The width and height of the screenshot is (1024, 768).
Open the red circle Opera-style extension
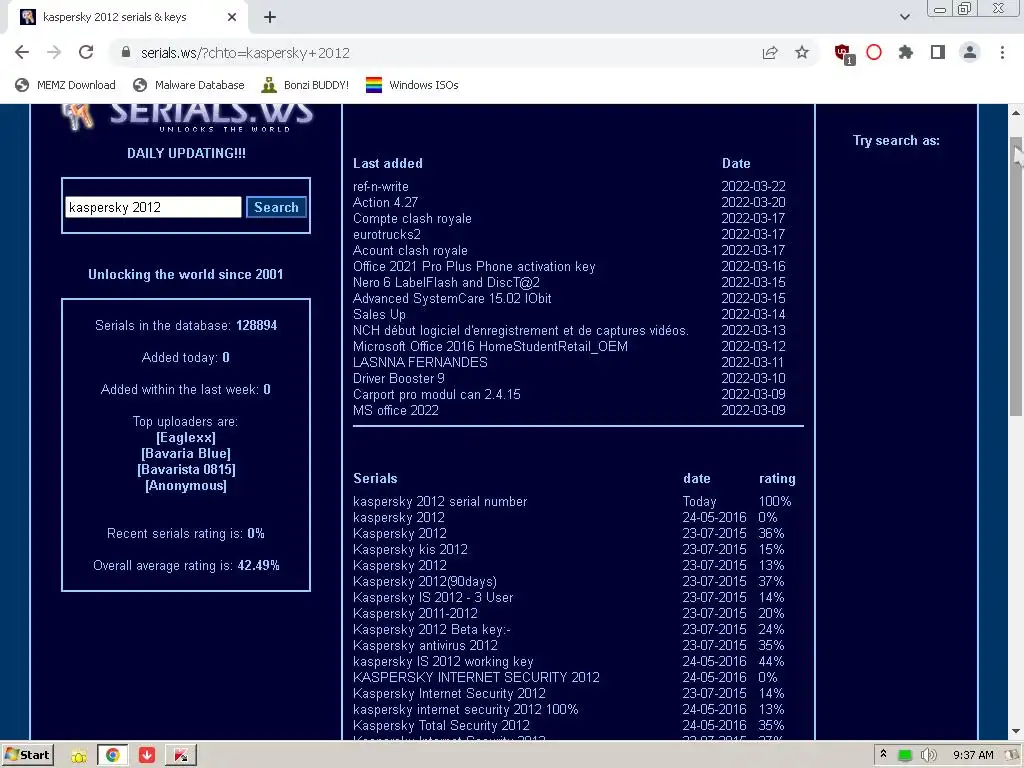874,52
